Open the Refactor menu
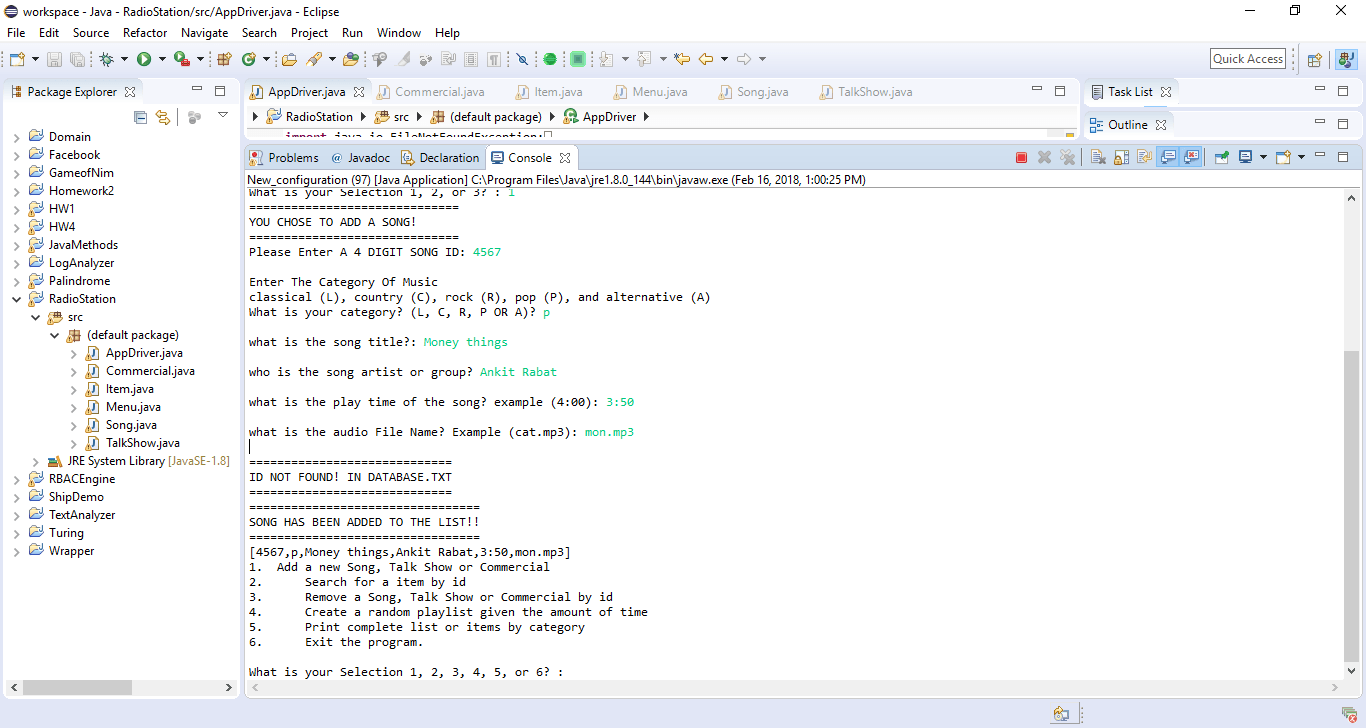The width and height of the screenshot is (1366, 728). (x=145, y=33)
